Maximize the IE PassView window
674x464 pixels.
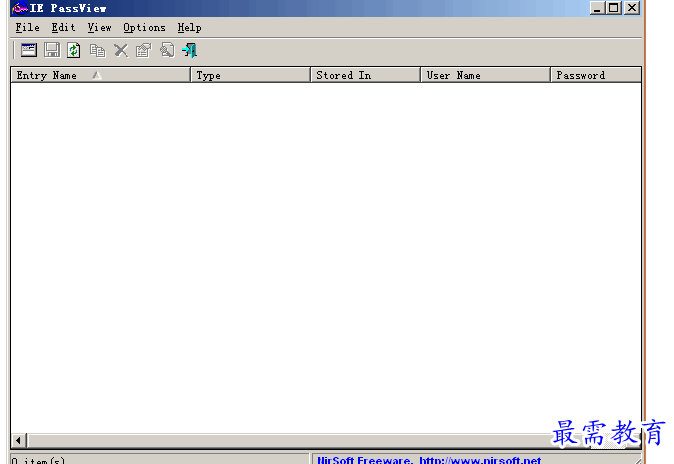(613, 8)
